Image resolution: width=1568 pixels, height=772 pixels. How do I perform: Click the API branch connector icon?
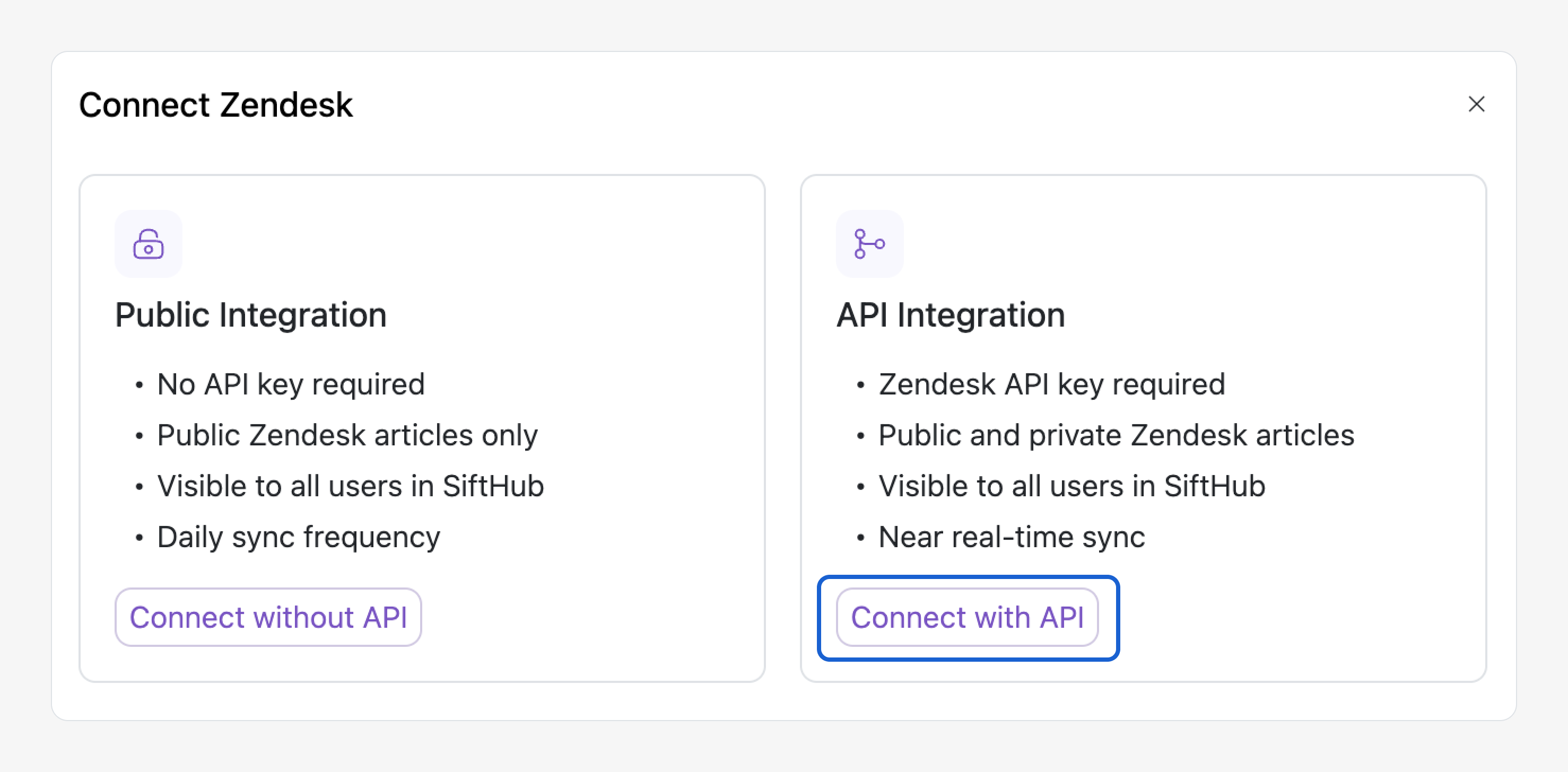869,244
